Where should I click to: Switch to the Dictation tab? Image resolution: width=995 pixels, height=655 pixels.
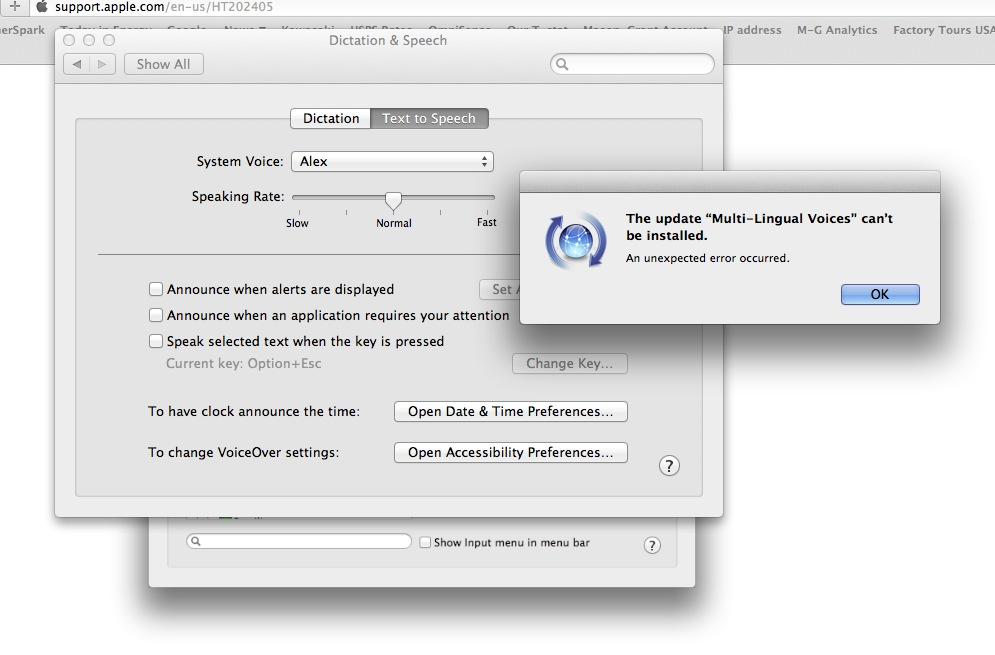(331, 119)
